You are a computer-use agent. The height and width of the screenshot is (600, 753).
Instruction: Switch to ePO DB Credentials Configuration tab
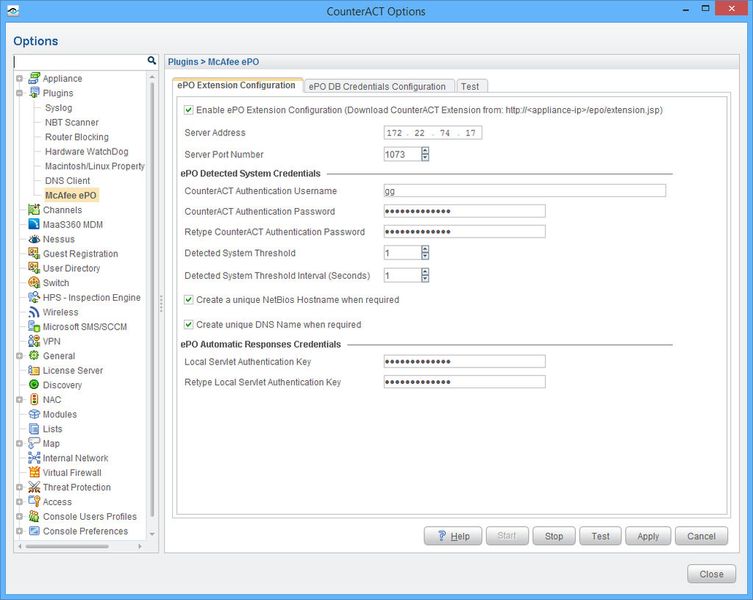377,86
